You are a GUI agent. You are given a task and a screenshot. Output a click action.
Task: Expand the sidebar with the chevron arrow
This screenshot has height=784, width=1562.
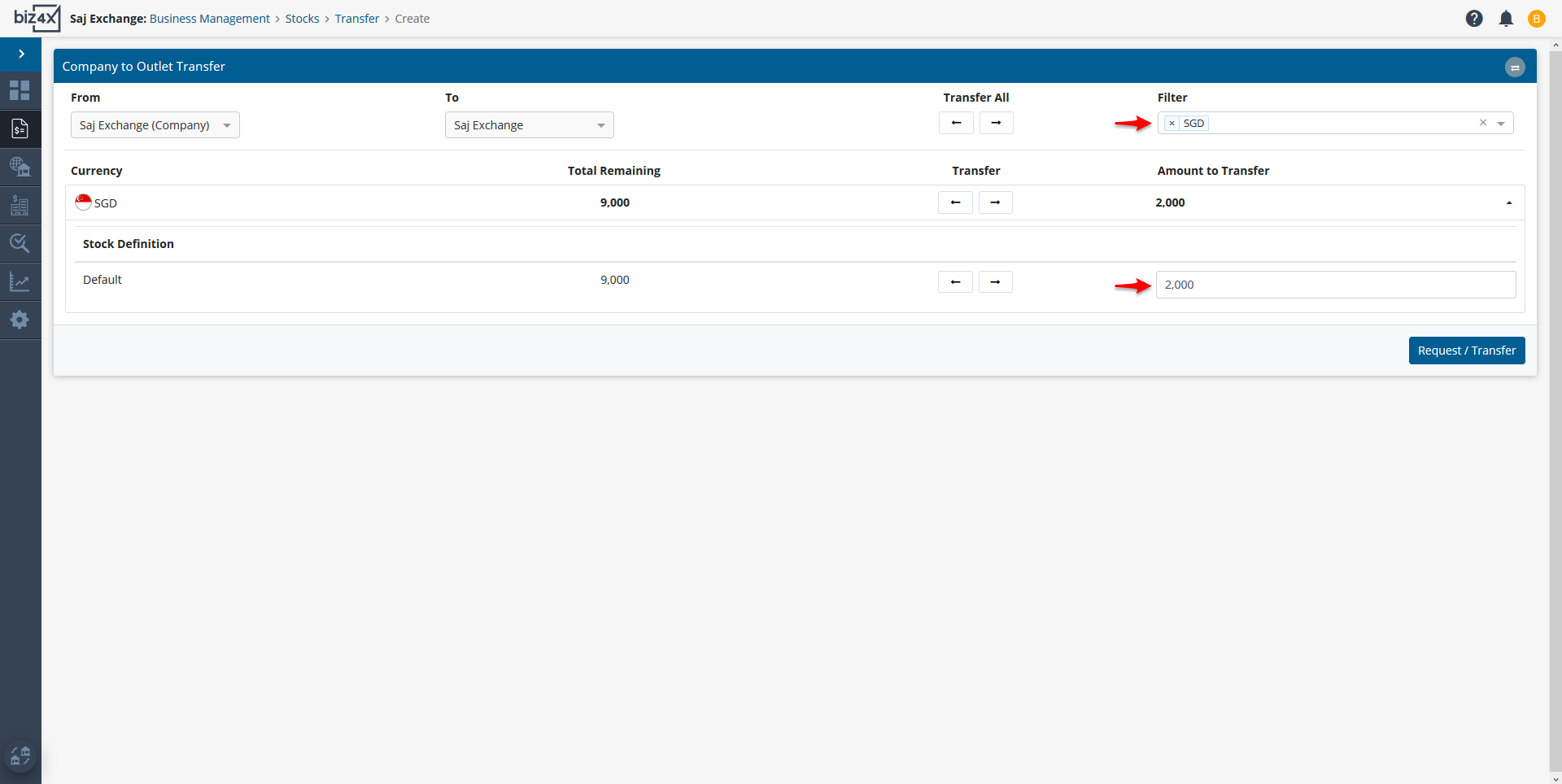[21, 54]
